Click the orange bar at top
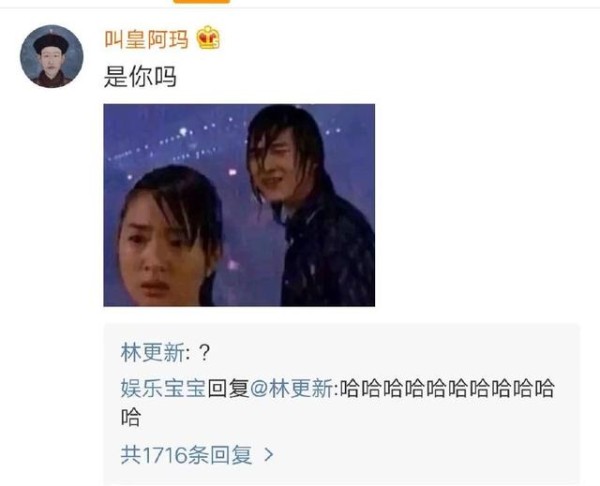This screenshot has width=600, height=486. point(202,2)
